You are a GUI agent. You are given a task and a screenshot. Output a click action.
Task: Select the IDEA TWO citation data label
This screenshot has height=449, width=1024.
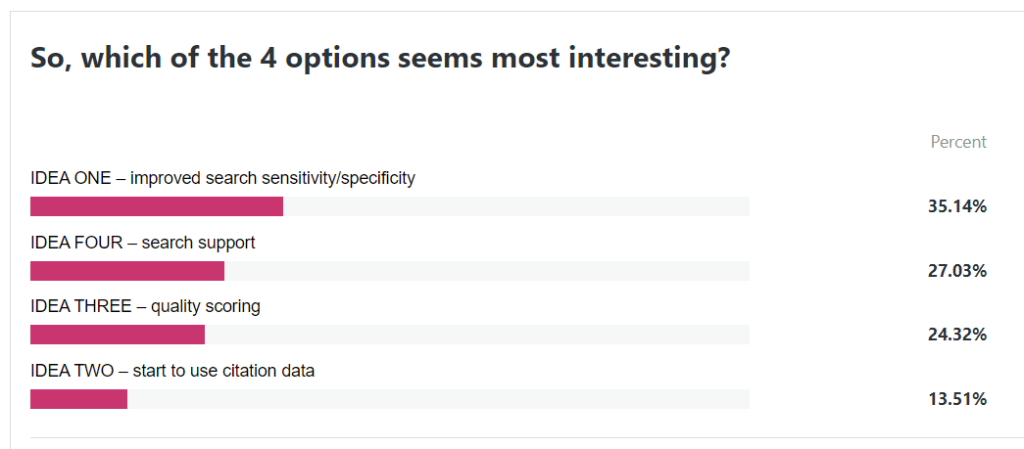point(172,371)
